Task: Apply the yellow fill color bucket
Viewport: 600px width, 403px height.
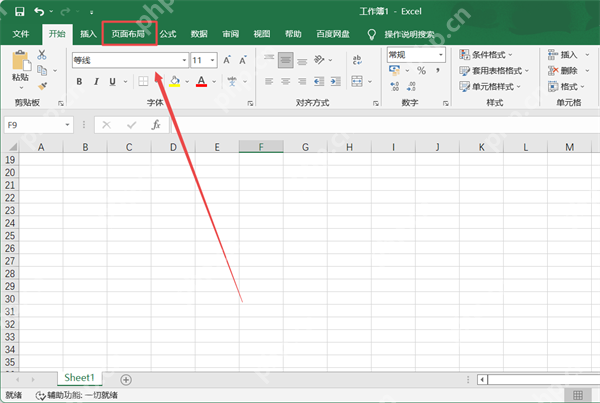Action: pyautogui.click(x=174, y=82)
